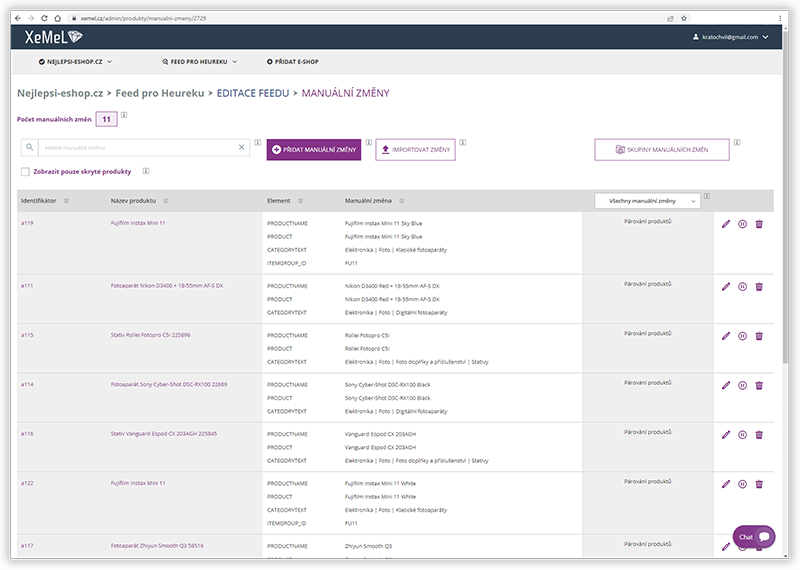Delete manual change for product a122
Image resolution: width=800 pixels, height=570 pixels.
pos(759,484)
